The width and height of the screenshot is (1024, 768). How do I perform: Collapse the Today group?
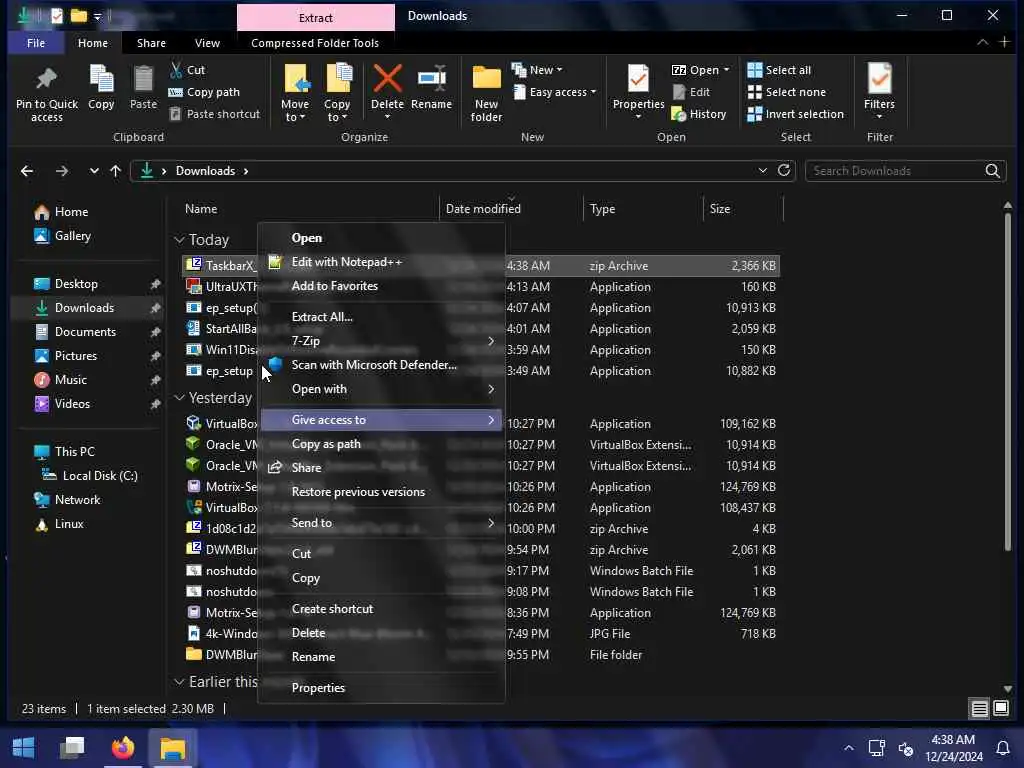coord(180,240)
